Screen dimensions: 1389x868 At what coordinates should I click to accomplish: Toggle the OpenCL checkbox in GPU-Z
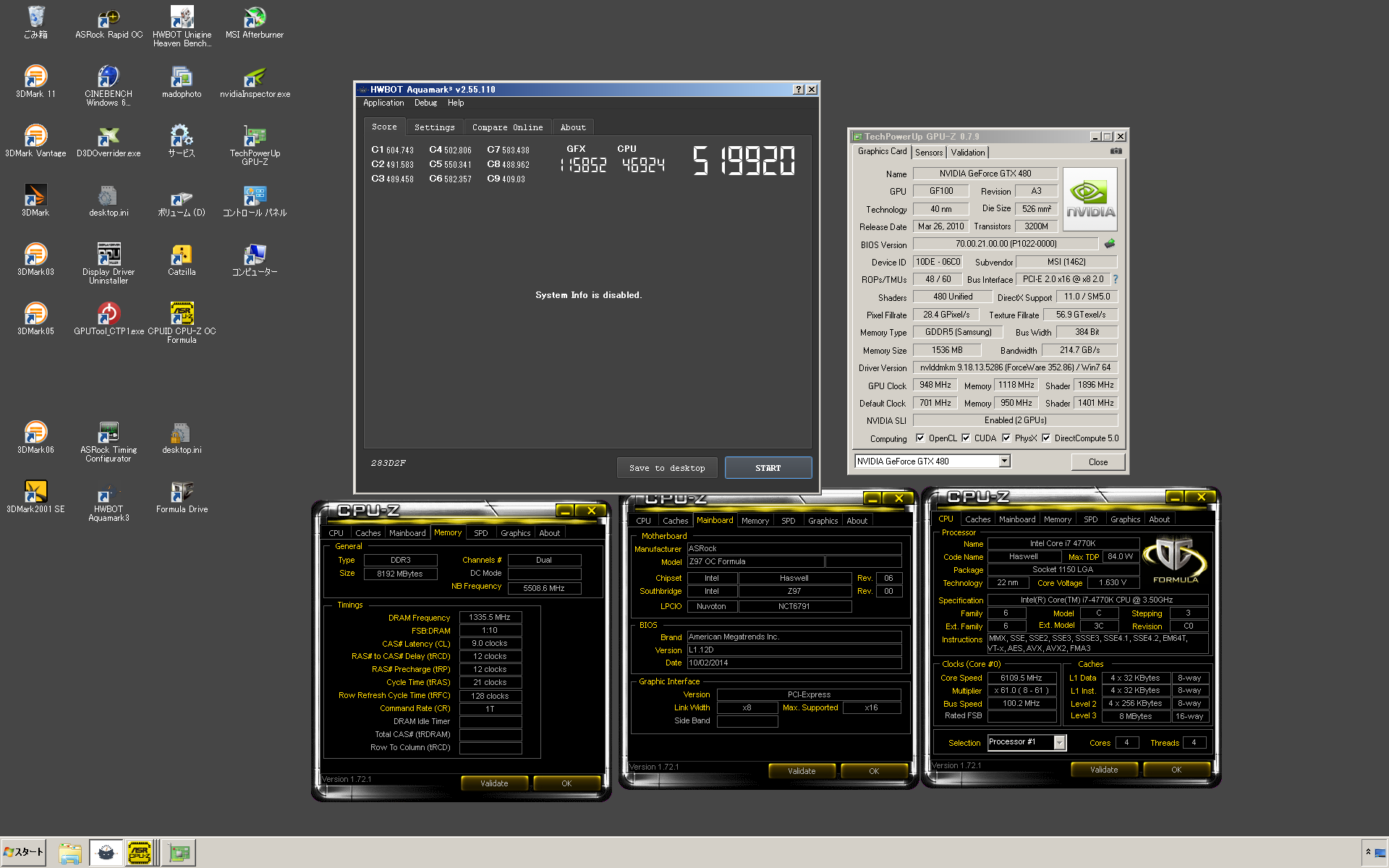pos(920,438)
